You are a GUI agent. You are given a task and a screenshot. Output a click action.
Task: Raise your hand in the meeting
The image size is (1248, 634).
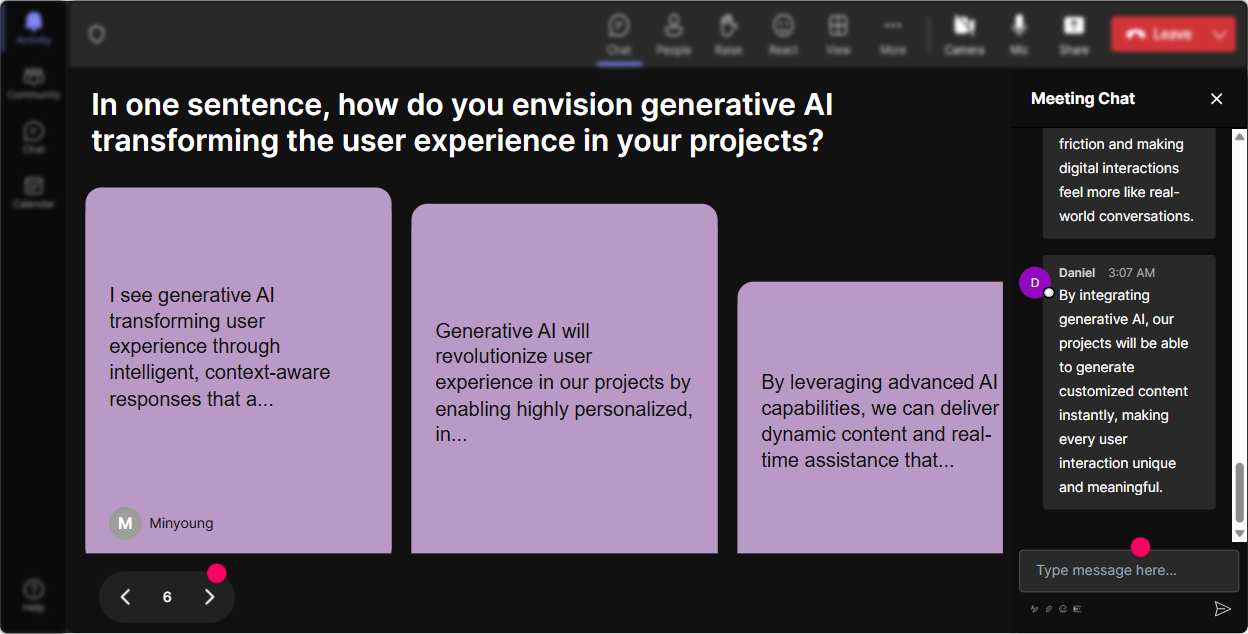point(728,33)
